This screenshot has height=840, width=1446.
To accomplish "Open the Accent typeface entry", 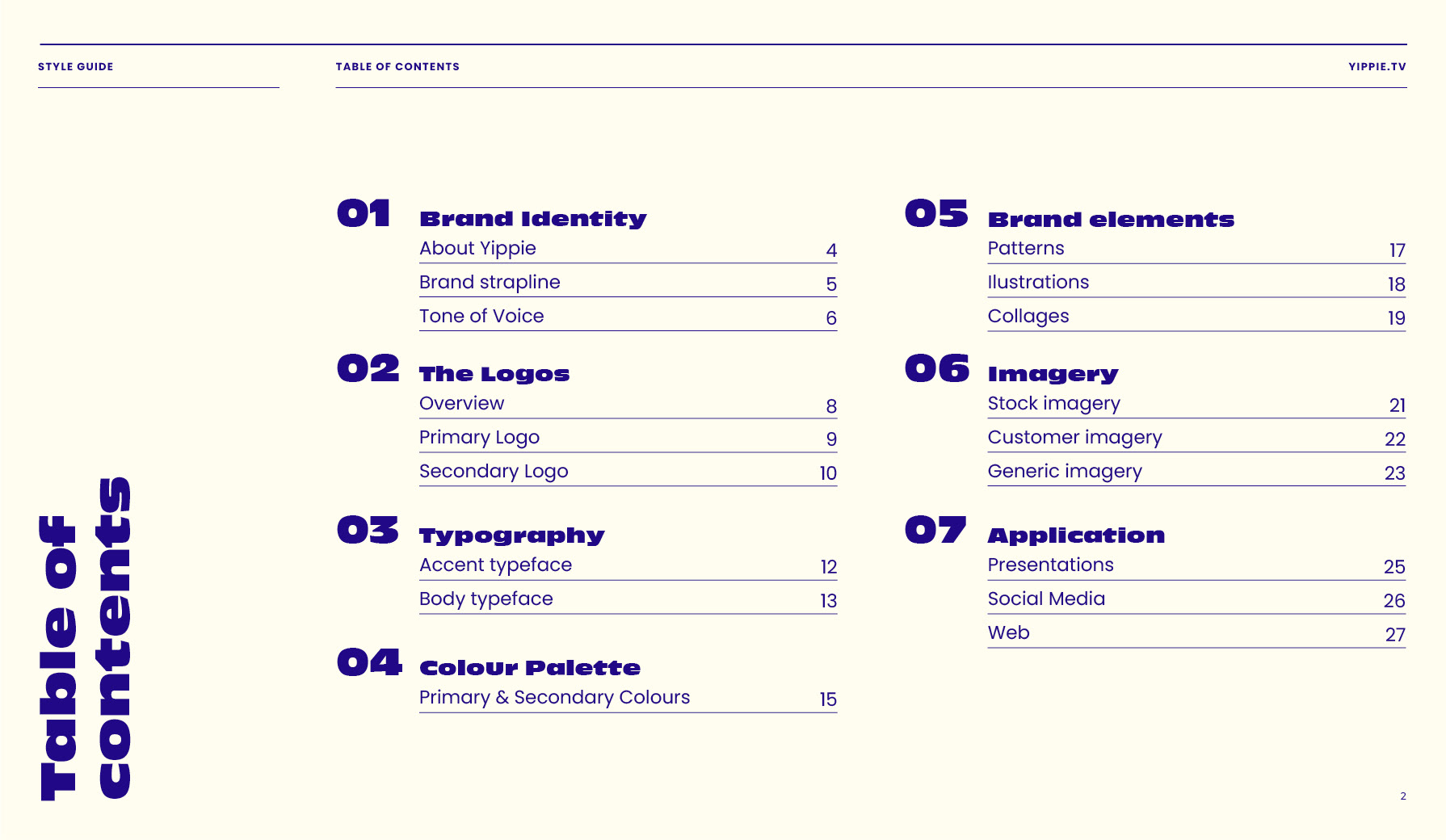I will 495,565.
